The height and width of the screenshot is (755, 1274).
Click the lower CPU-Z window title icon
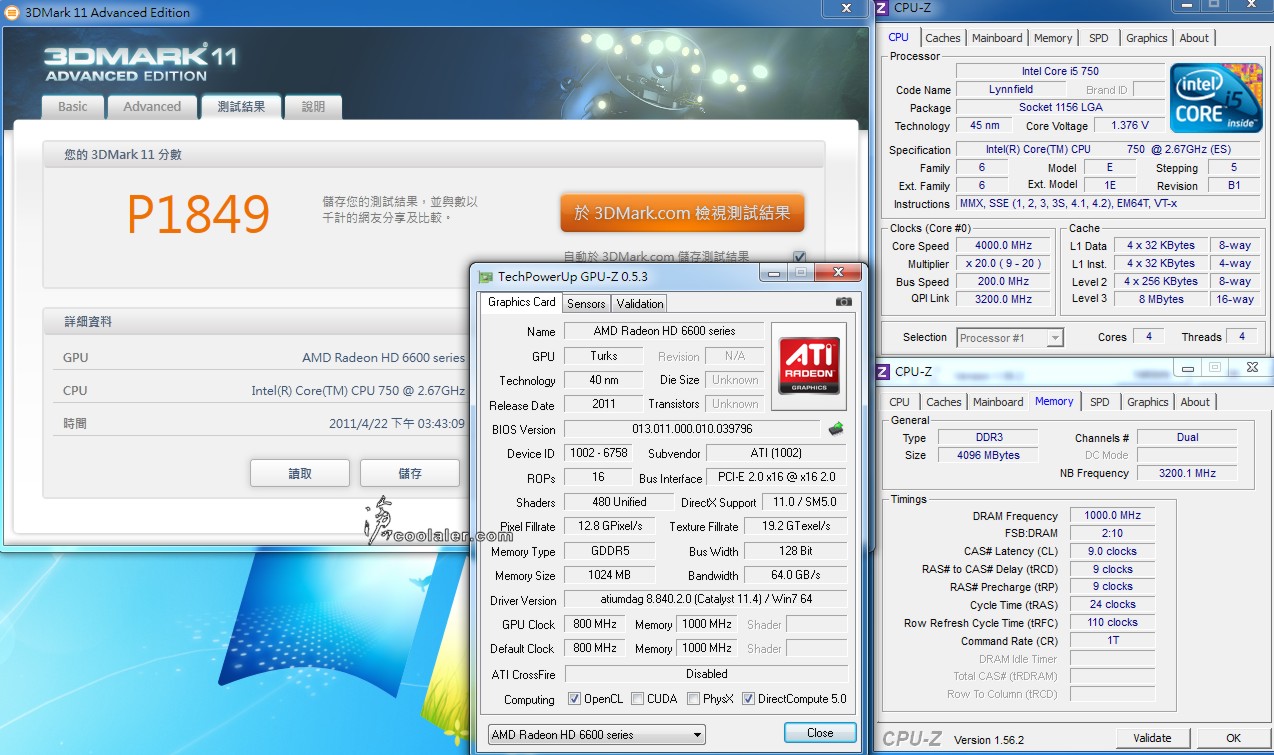[x=882, y=371]
